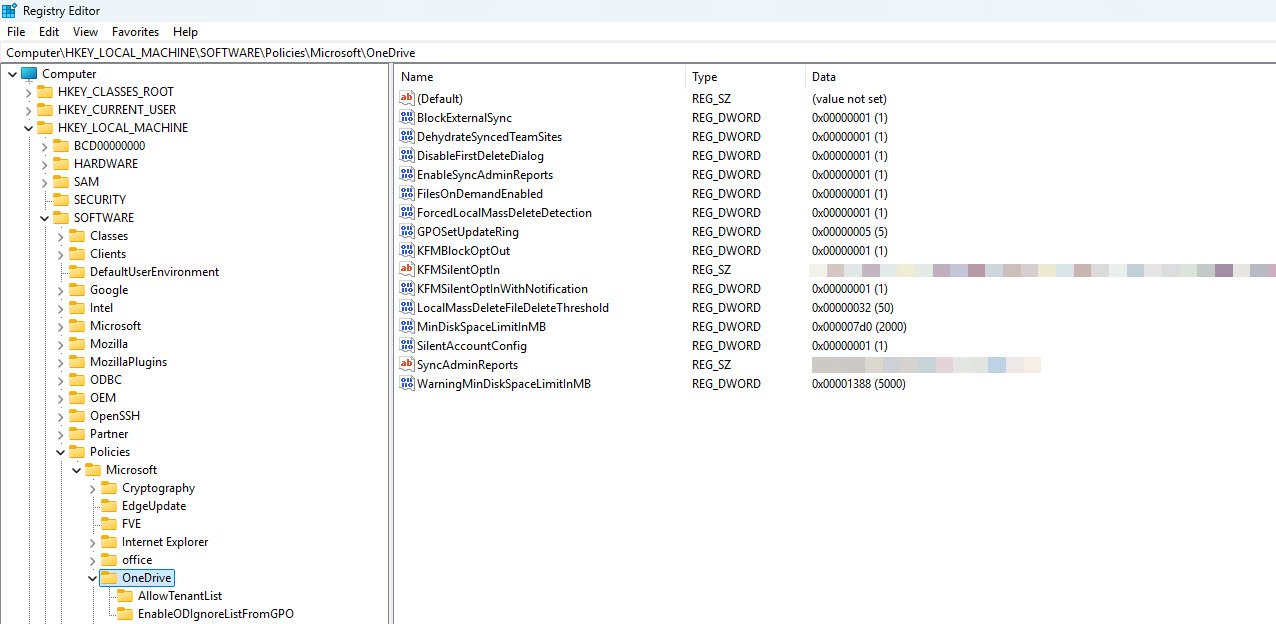
Task: Collapse the OneDrive key chevron
Action: 92,578
